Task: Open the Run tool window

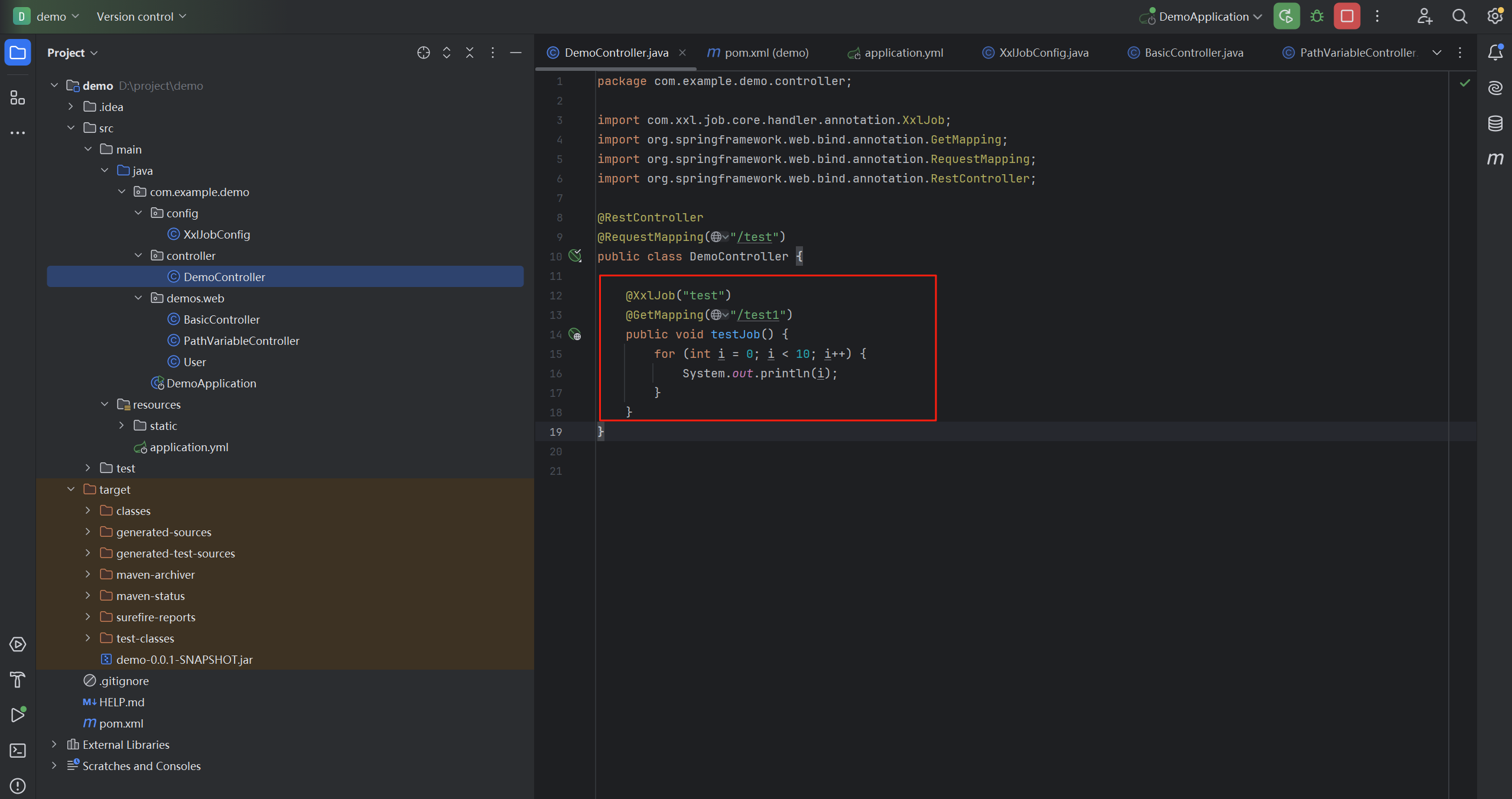Action: (x=18, y=715)
